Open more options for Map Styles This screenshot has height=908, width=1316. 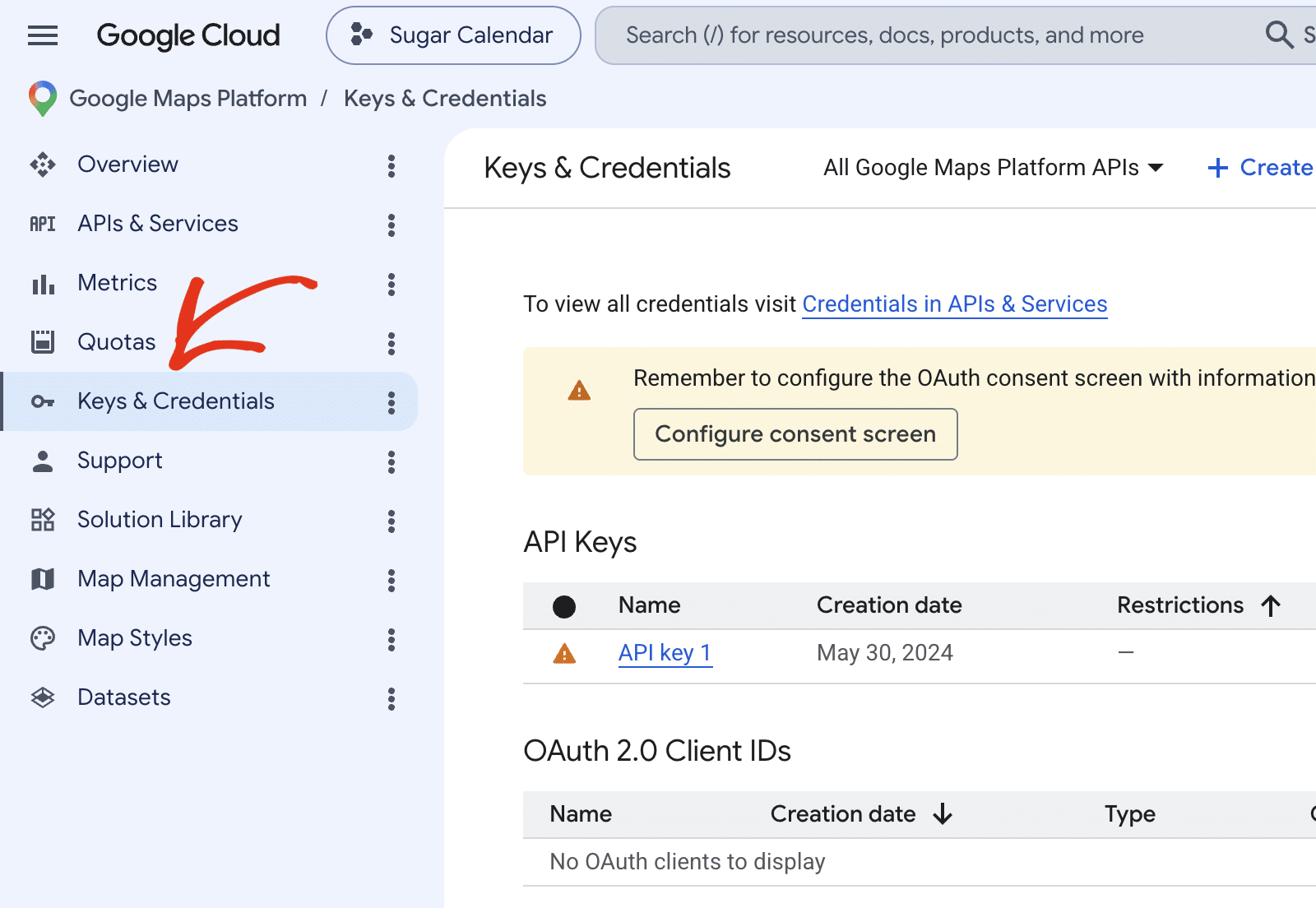pos(392,640)
